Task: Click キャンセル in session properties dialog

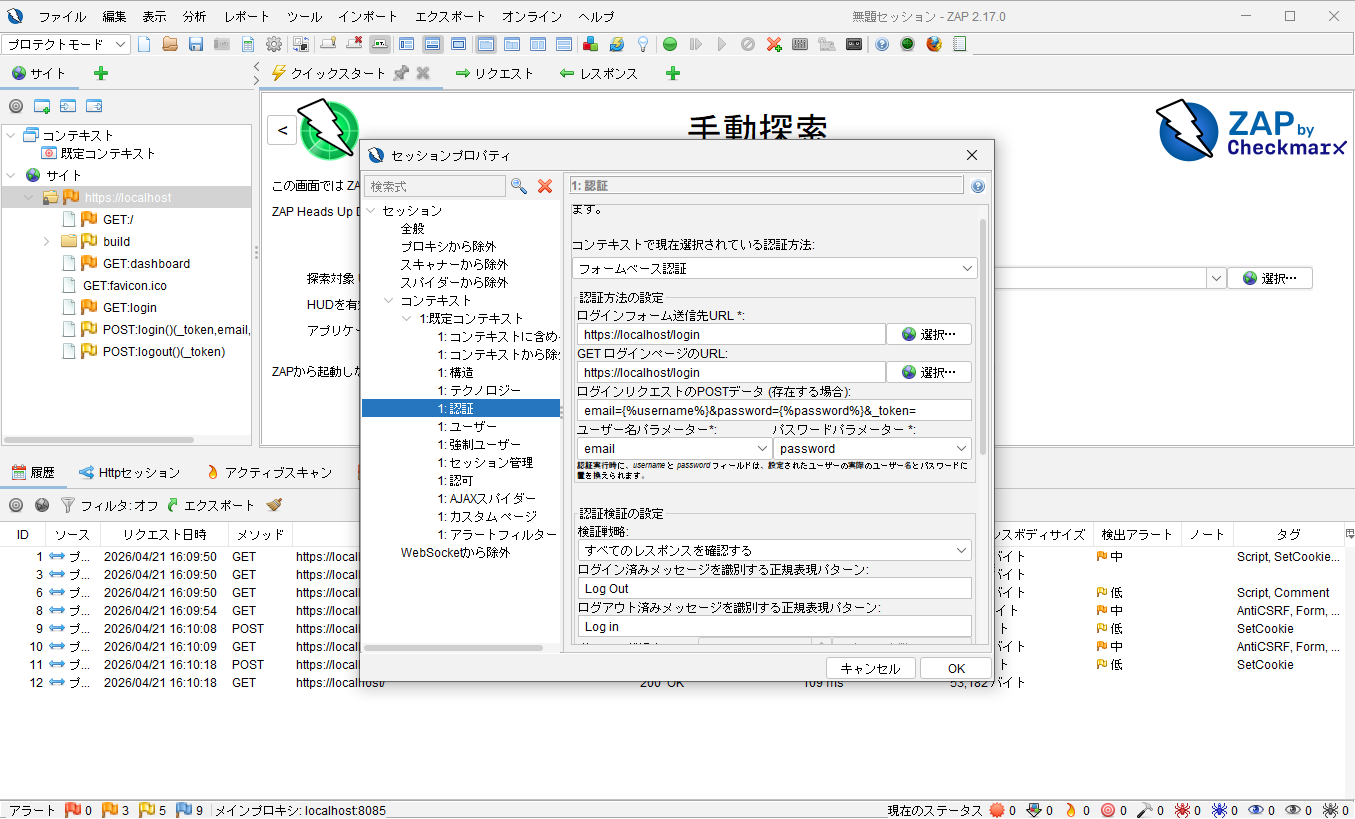Action: pos(870,668)
